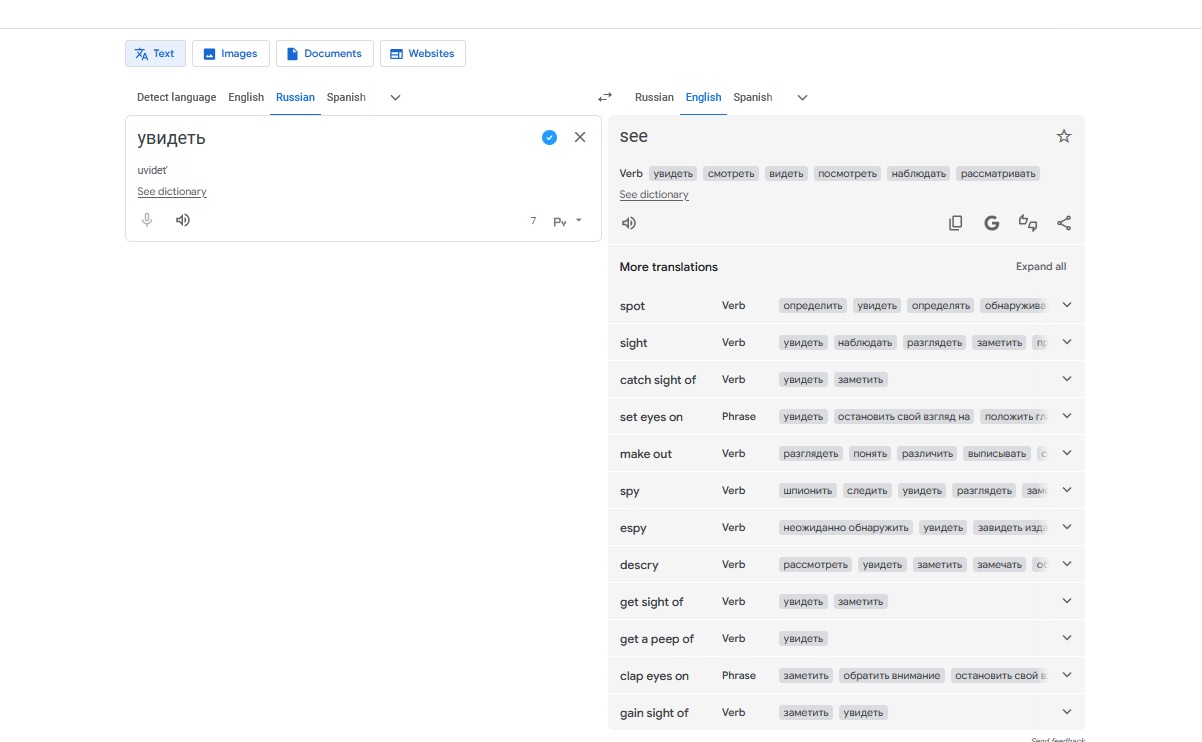1202x742 pixels.
Task: Expand the 'make out' row
Action: coord(1067,453)
